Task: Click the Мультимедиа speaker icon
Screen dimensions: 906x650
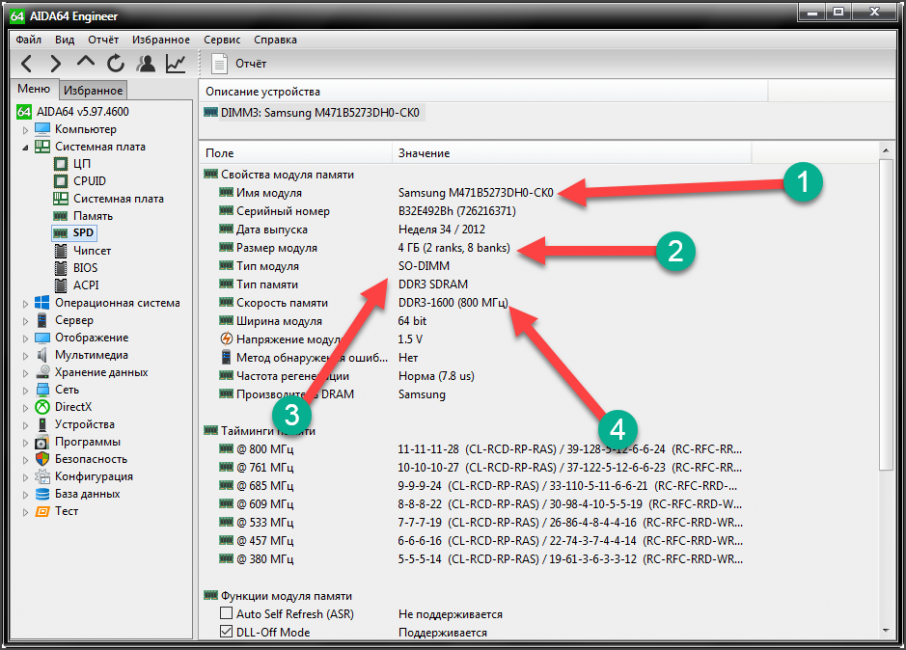Action: (42, 355)
